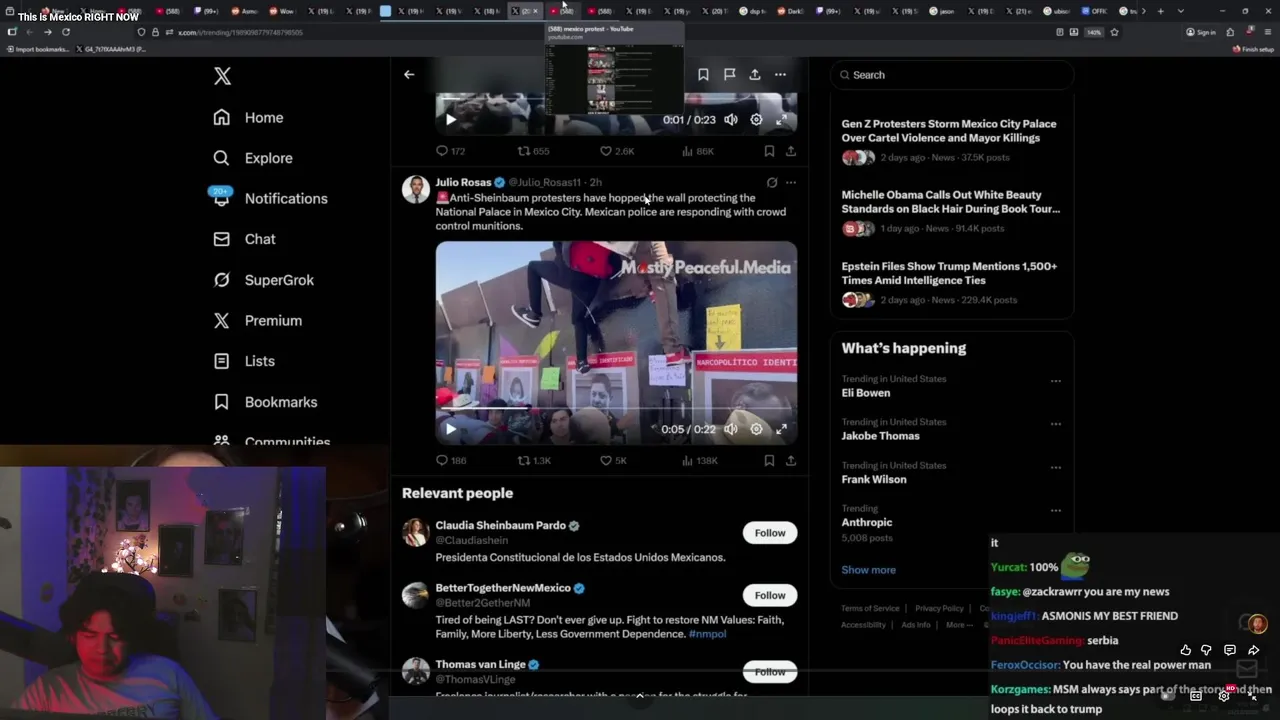Follow BetterTogetherNewMexico
1280x720 pixels.
pos(770,595)
